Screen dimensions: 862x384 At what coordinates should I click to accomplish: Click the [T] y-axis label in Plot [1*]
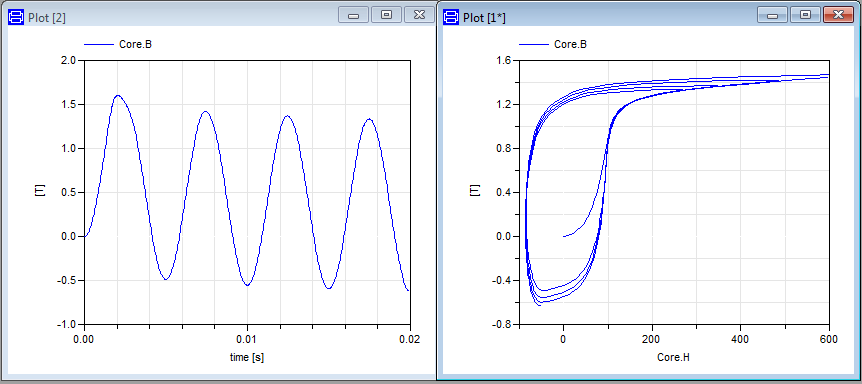pyautogui.click(x=475, y=191)
